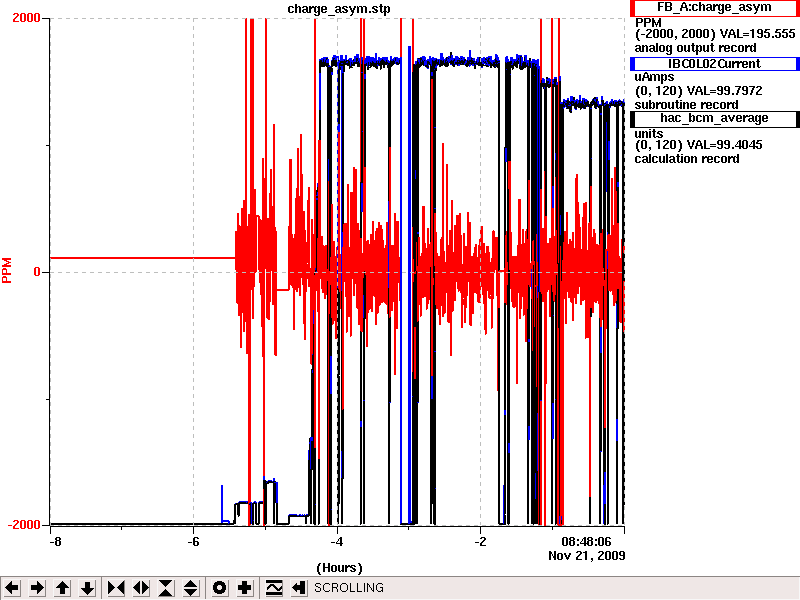Click the 2000 tick label on the Y axis
Image resolution: width=800 pixels, height=600 pixels.
(x=26, y=18)
